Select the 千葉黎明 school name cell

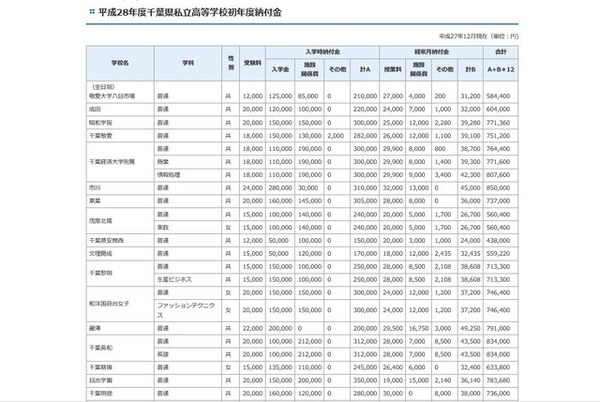tap(120, 273)
